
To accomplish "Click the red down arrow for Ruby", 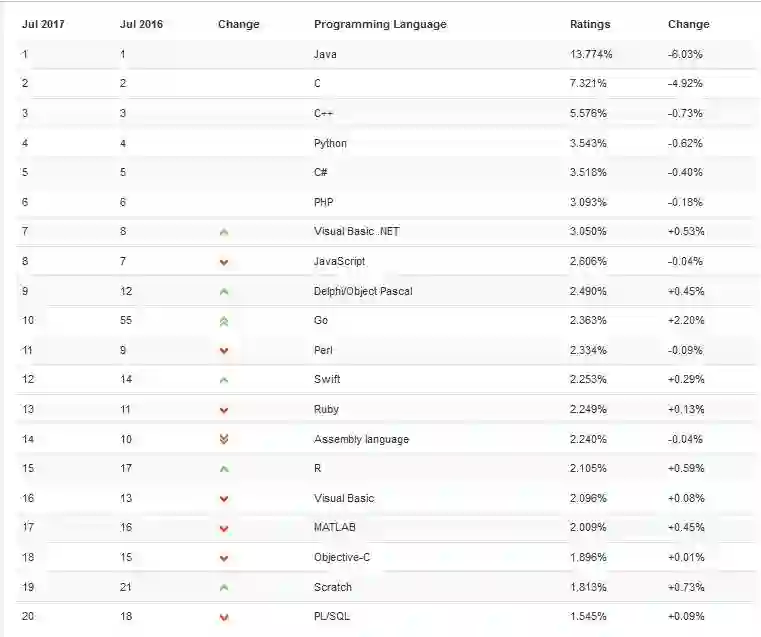I will tap(224, 410).
